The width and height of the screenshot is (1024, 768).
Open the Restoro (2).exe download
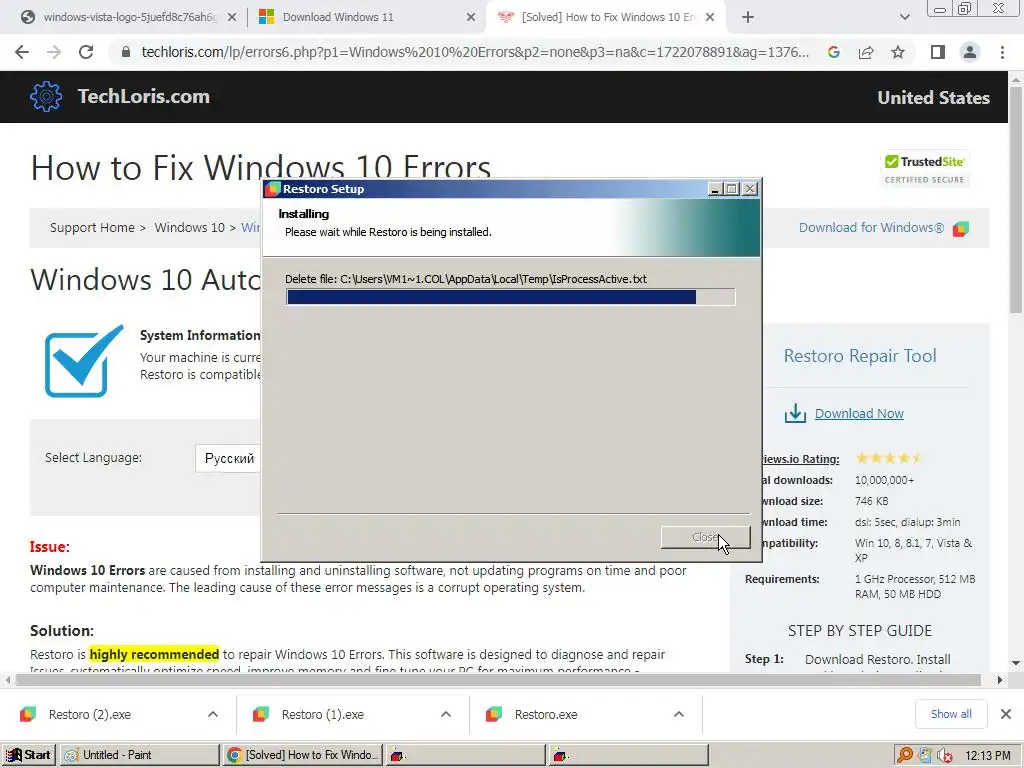coord(89,715)
